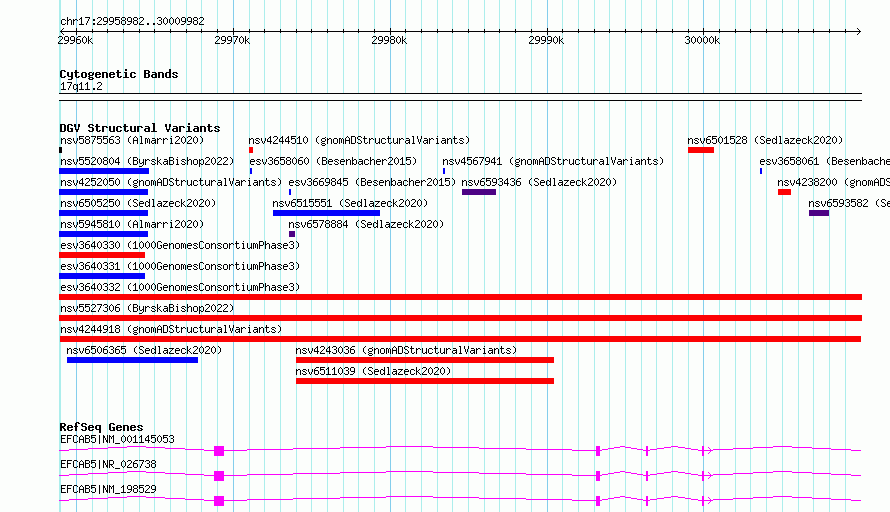Select the nsv6505250 (Sedlazeck2020) label
890x512 pixels.
(x=138, y=203)
